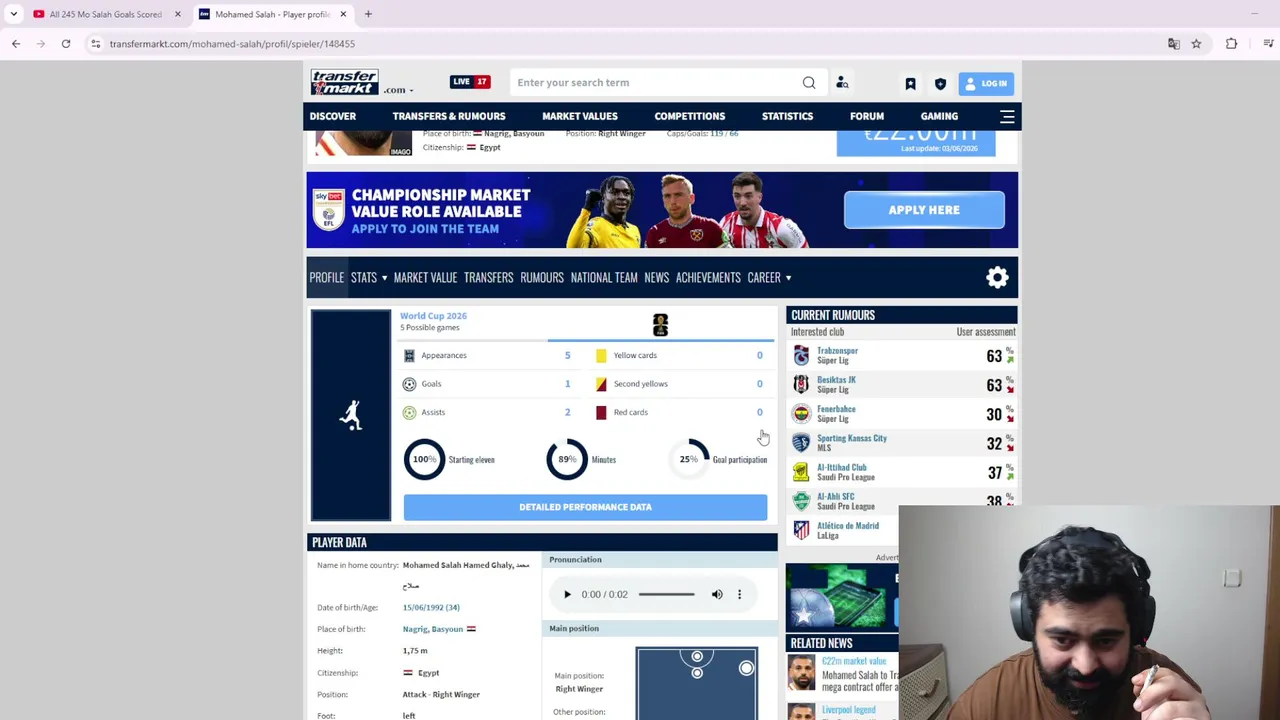Open the Sporting Kansas City rumour link
The image size is (1280, 720).
point(852,438)
